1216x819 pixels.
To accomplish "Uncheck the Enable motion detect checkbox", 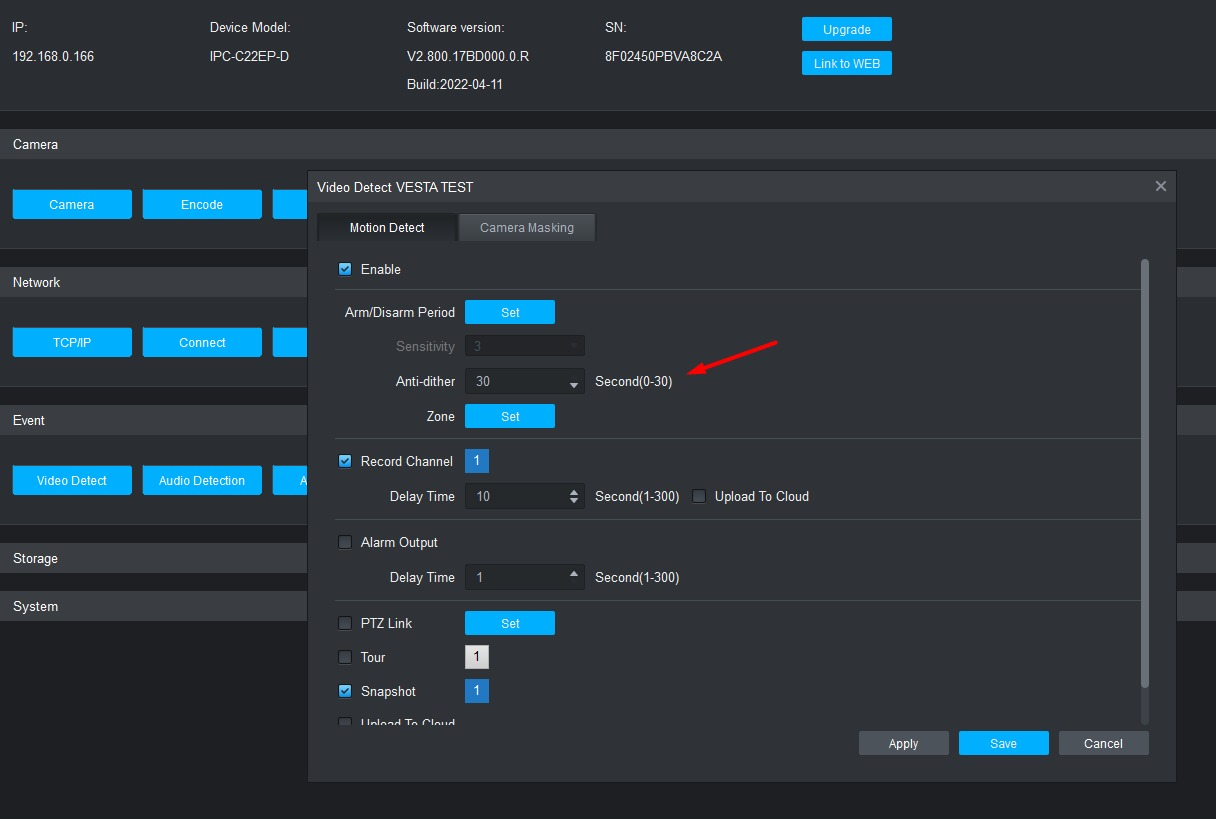I will click(x=345, y=269).
